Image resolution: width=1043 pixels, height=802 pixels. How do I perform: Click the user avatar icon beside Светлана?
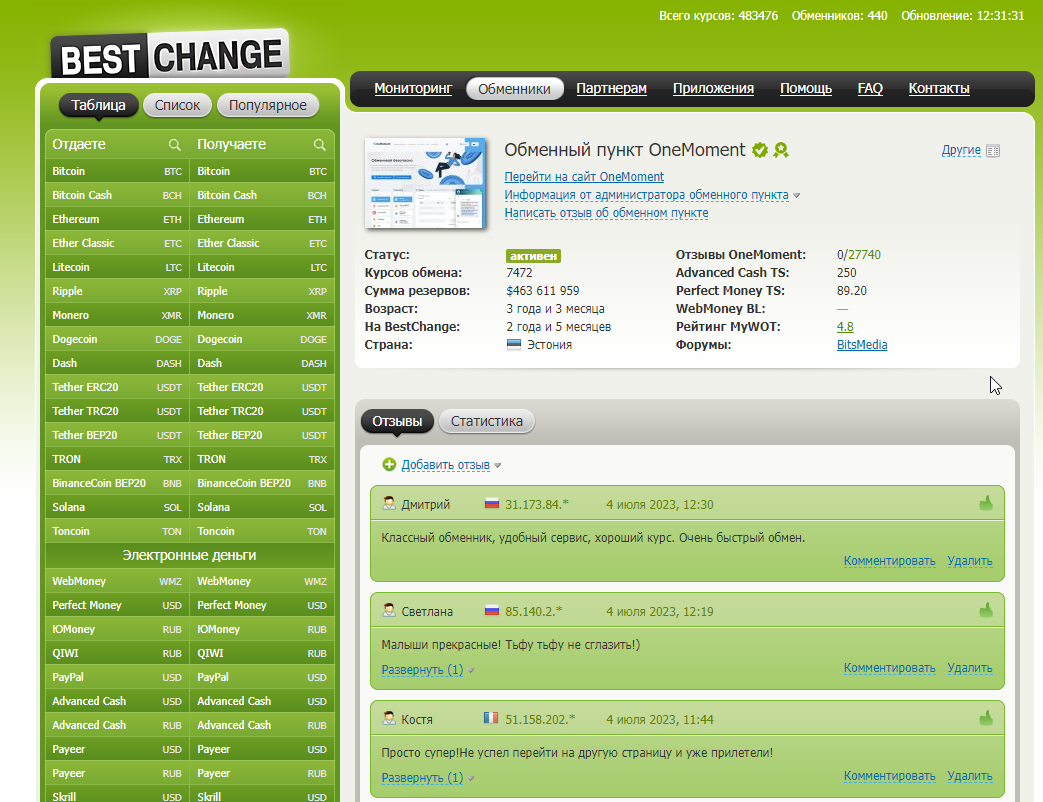389,610
